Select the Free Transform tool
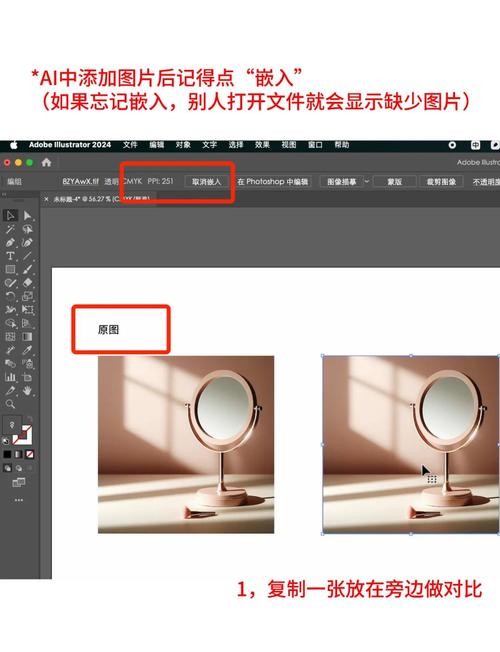Screen dimensions: 500x652 pos(27,310)
